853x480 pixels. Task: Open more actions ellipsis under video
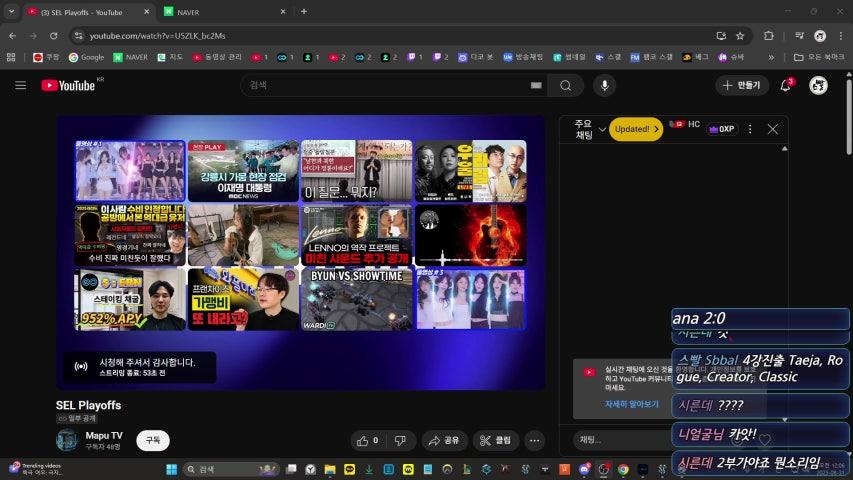pyautogui.click(x=535, y=440)
